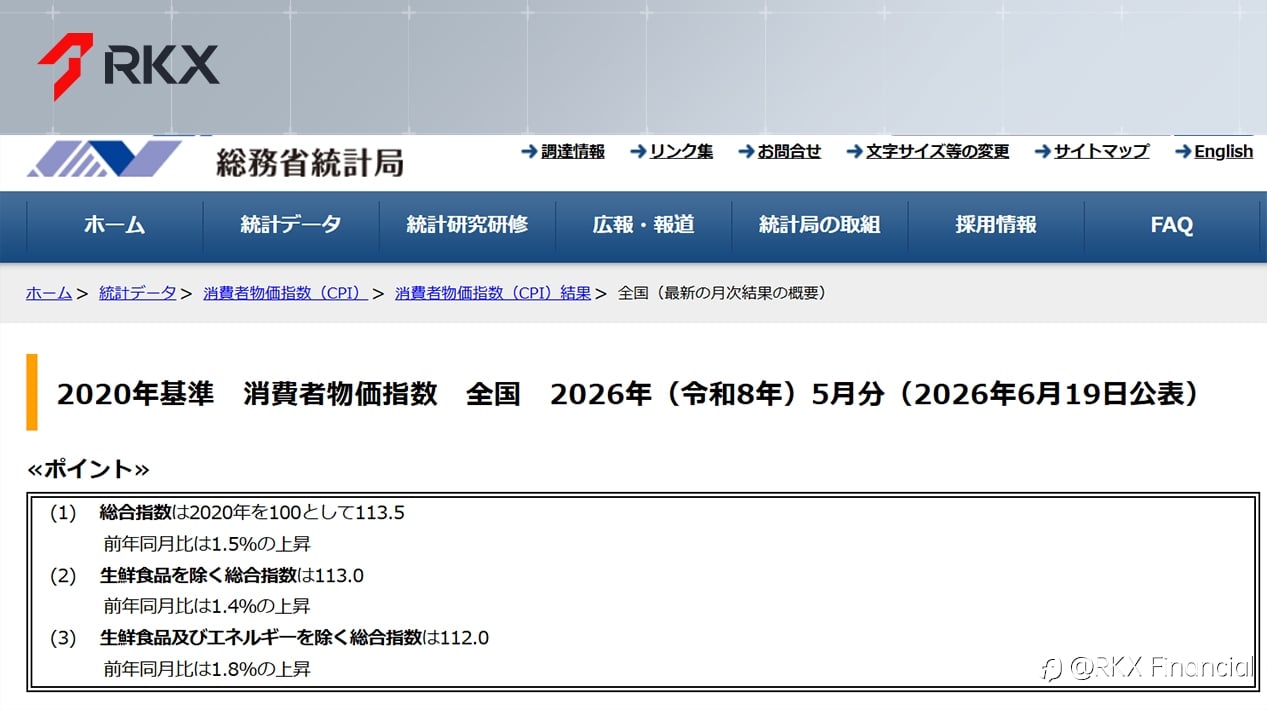Go to ホーム in the navigation bar
Screen dimensions: 1267x710
[x=115, y=225]
